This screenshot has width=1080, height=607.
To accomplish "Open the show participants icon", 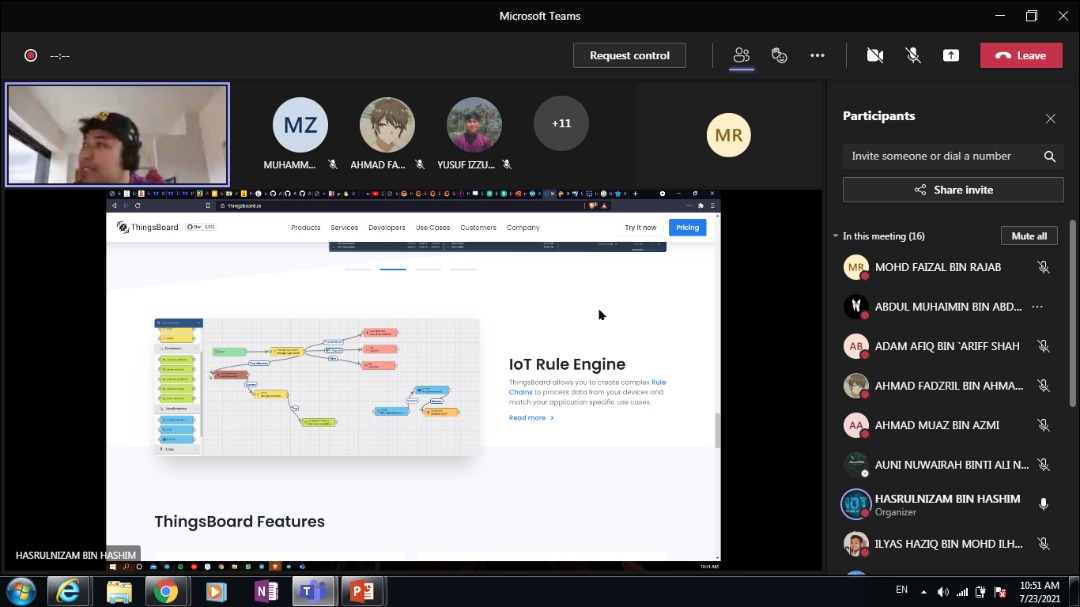I will [741, 56].
